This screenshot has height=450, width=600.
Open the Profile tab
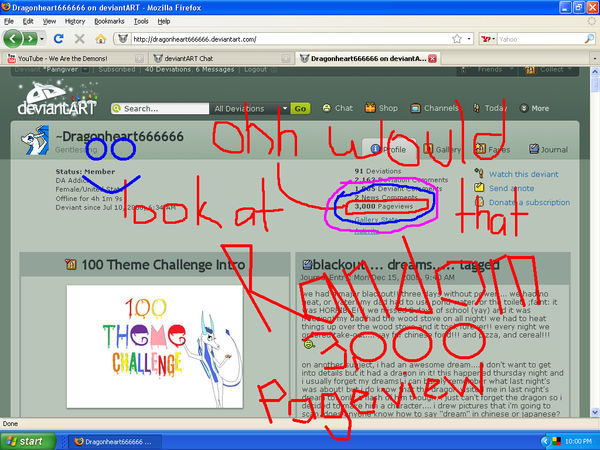389,150
